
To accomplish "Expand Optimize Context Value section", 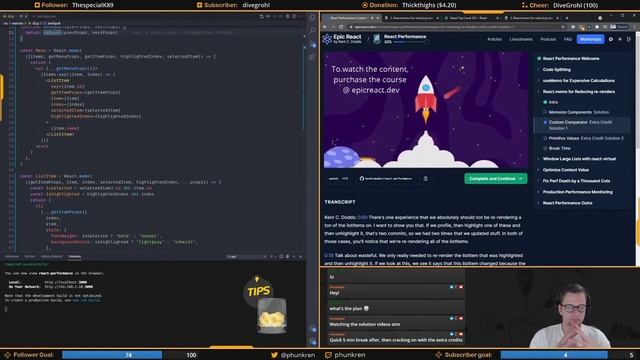I will pyautogui.click(x=565, y=170).
